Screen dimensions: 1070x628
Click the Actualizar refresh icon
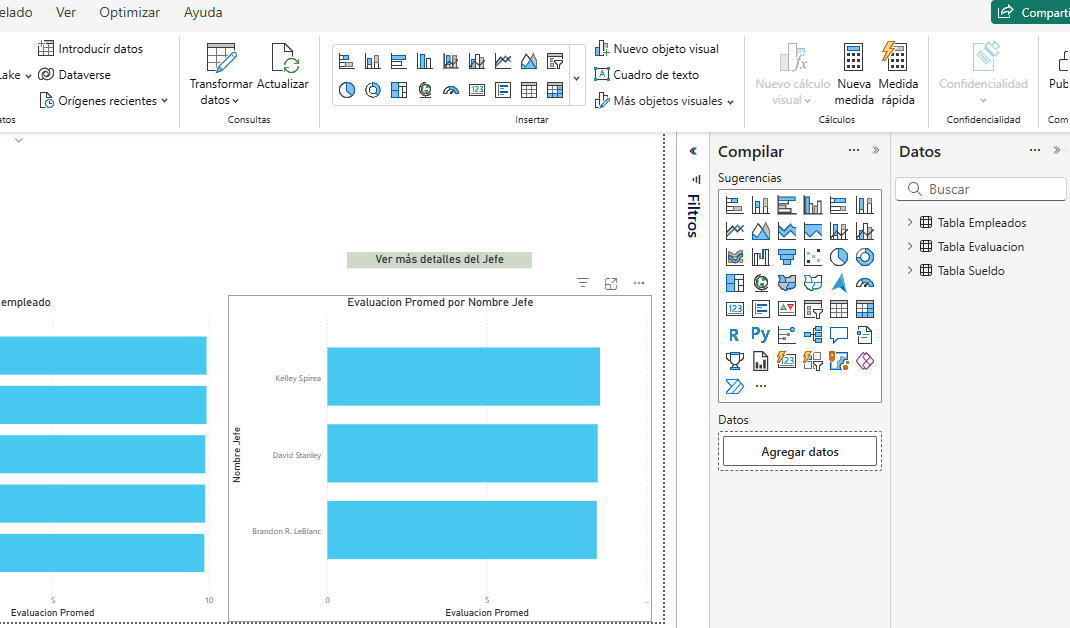pyautogui.click(x=283, y=58)
